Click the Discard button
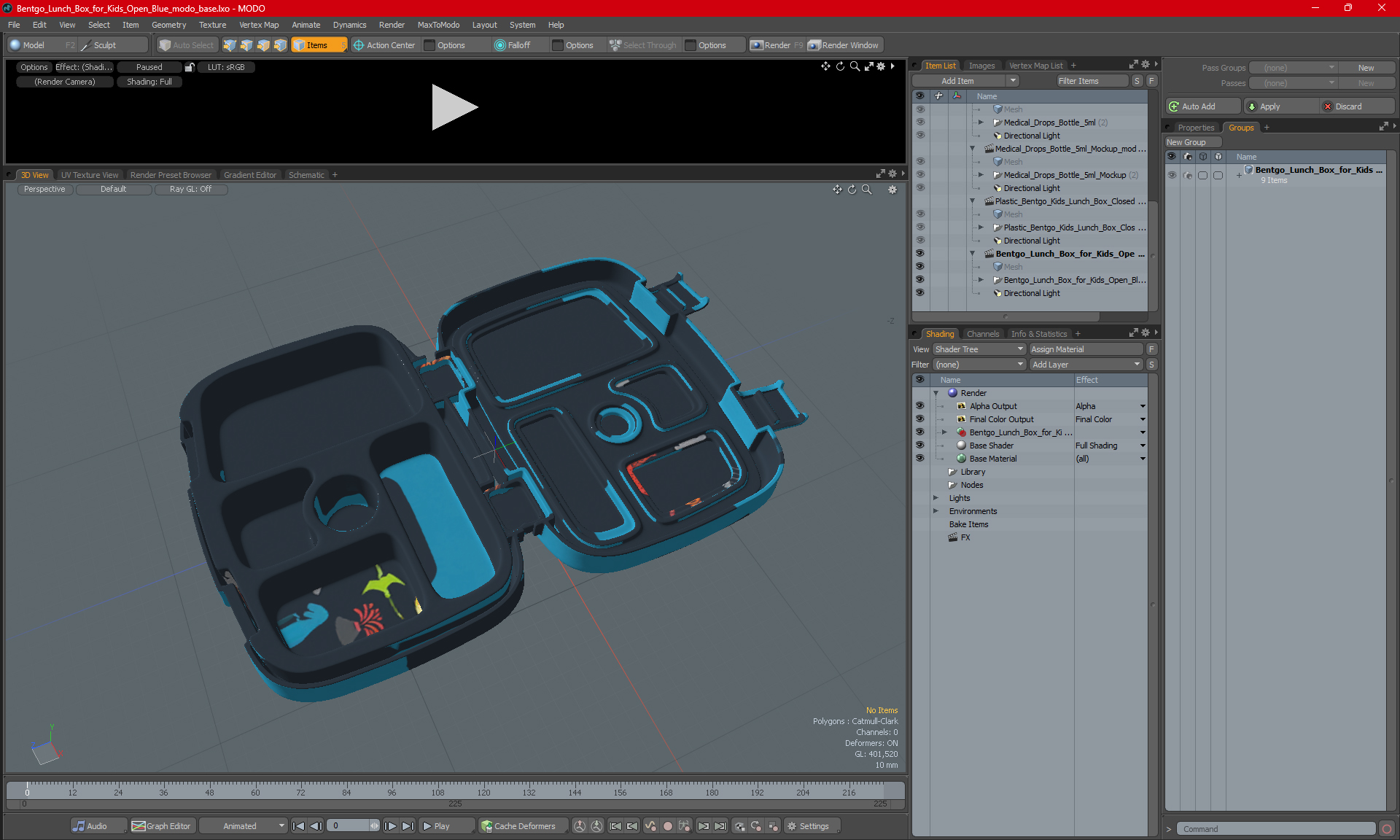 coord(1356,106)
